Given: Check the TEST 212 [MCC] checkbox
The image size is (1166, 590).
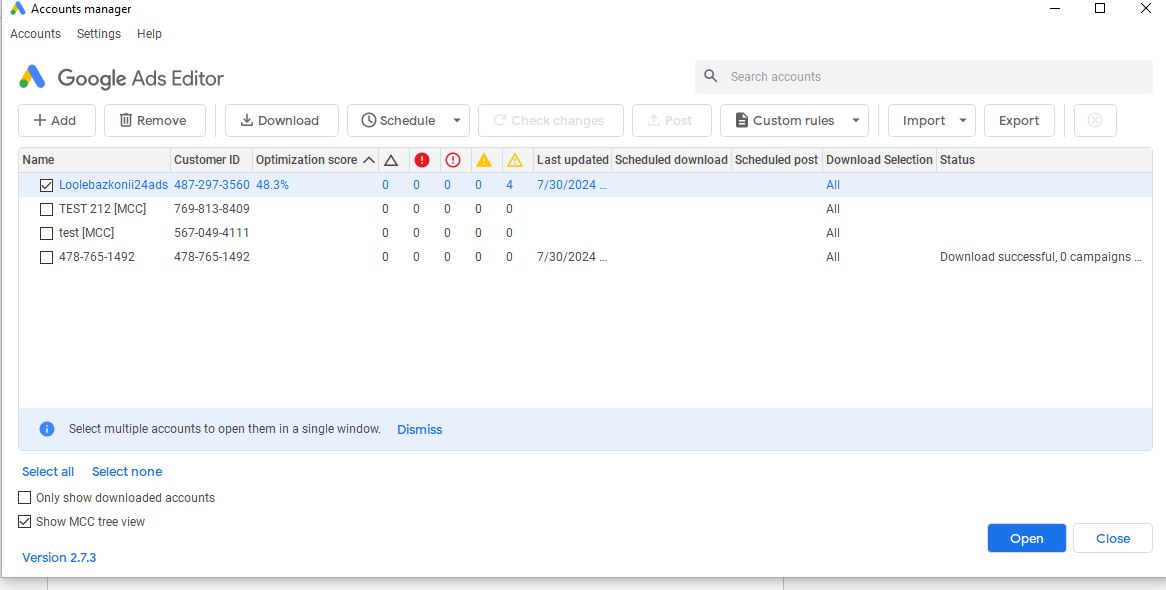Looking at the screenshot, I should coord(46,209).
